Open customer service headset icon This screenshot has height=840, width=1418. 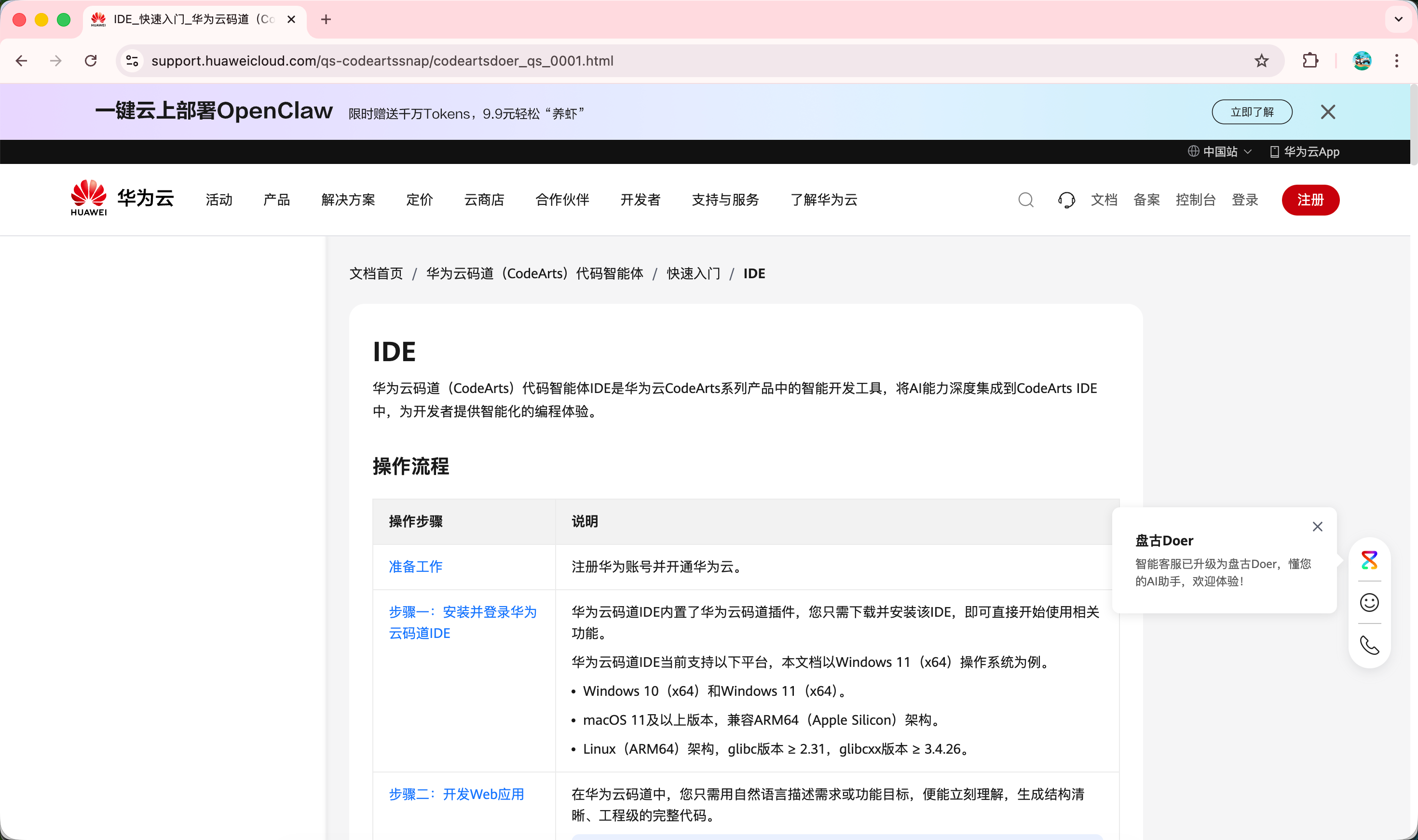pyautogui.click(x=1066, y=200)
